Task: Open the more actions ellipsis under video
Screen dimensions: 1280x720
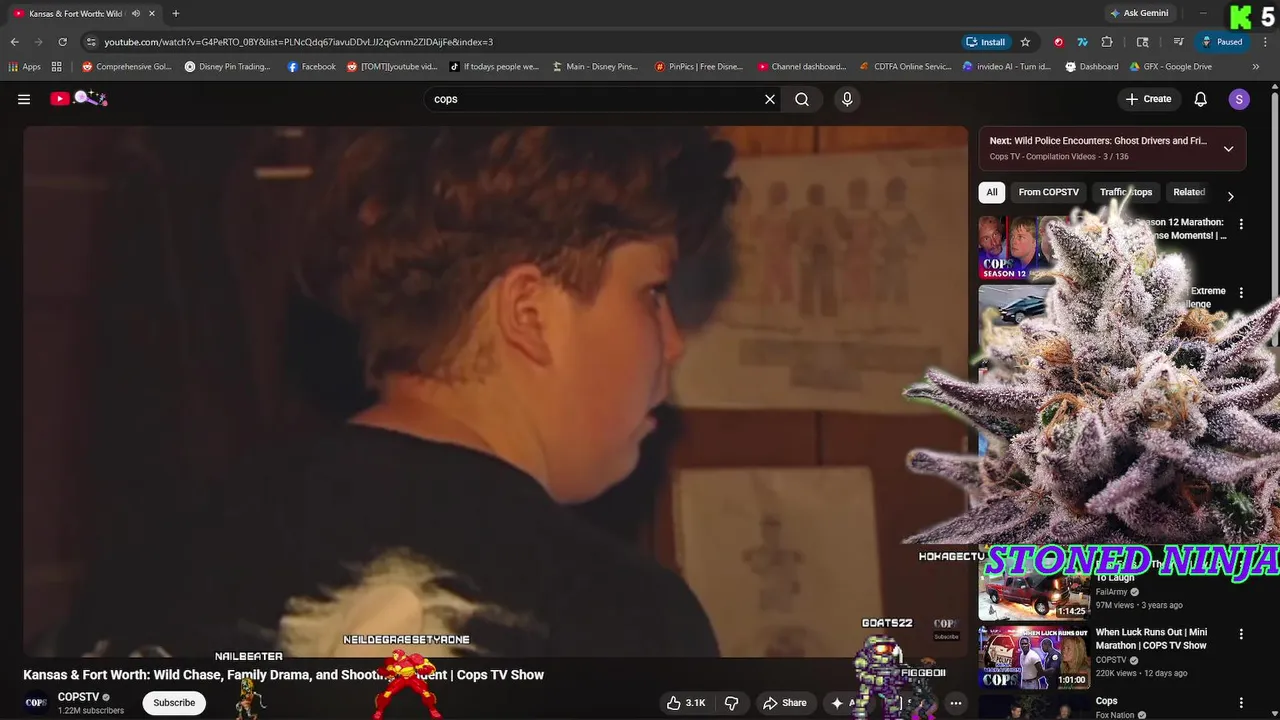Action: (x=956, y=703)
